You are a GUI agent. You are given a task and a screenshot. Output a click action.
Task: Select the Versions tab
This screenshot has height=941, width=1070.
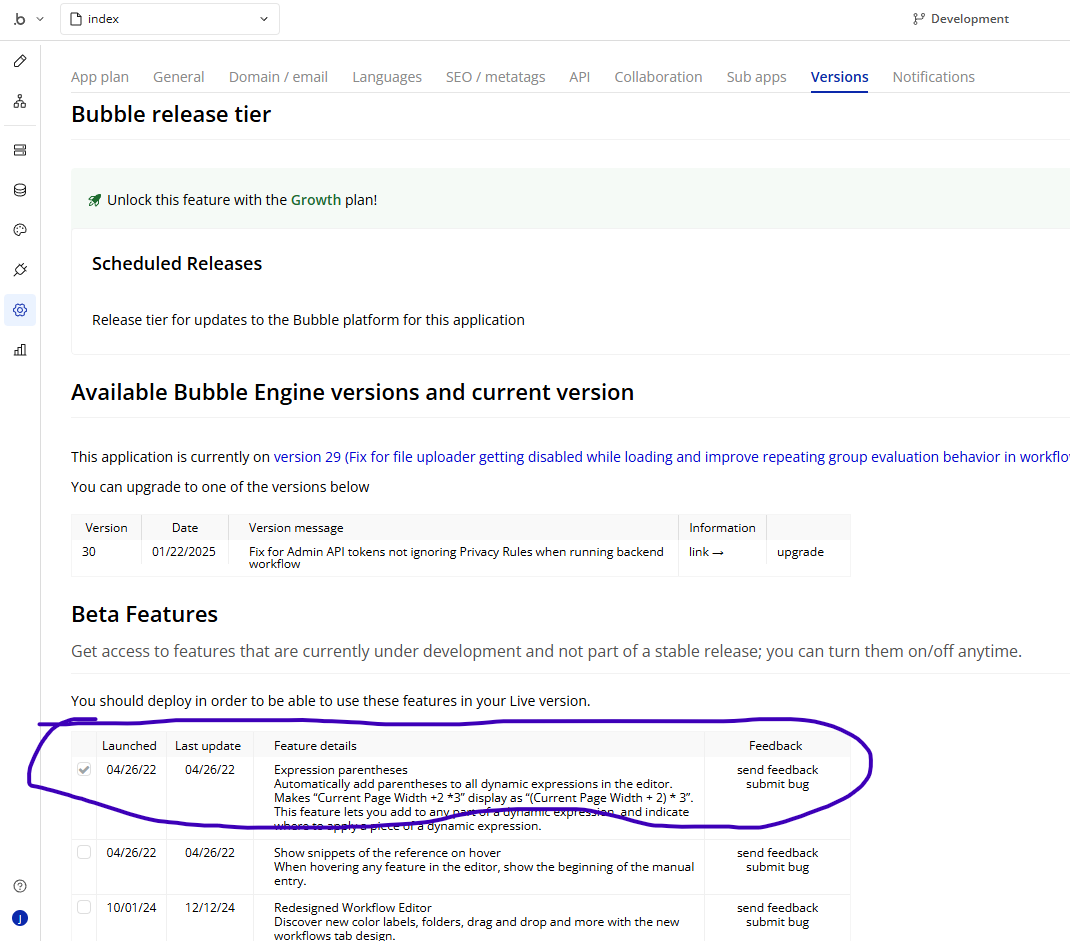pyautogui.click(x=839, y=77)
